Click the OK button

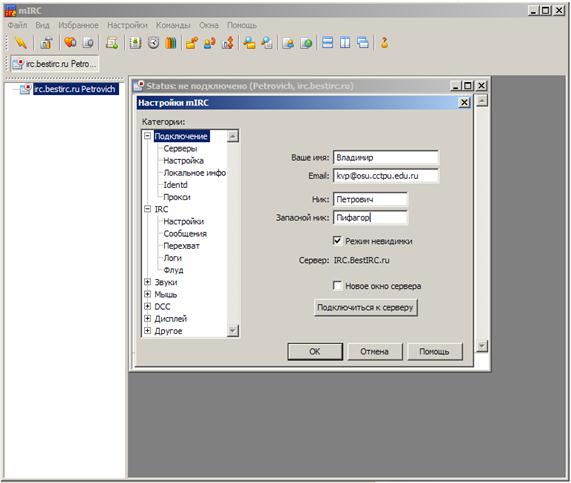(315, 352)
